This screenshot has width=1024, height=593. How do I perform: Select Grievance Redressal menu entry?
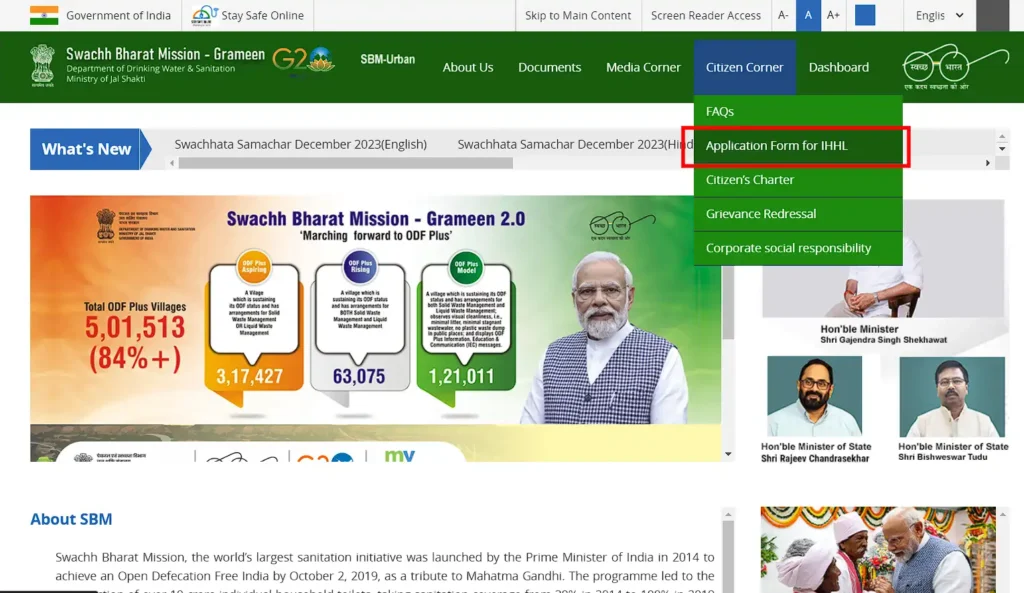click(798, 214)
